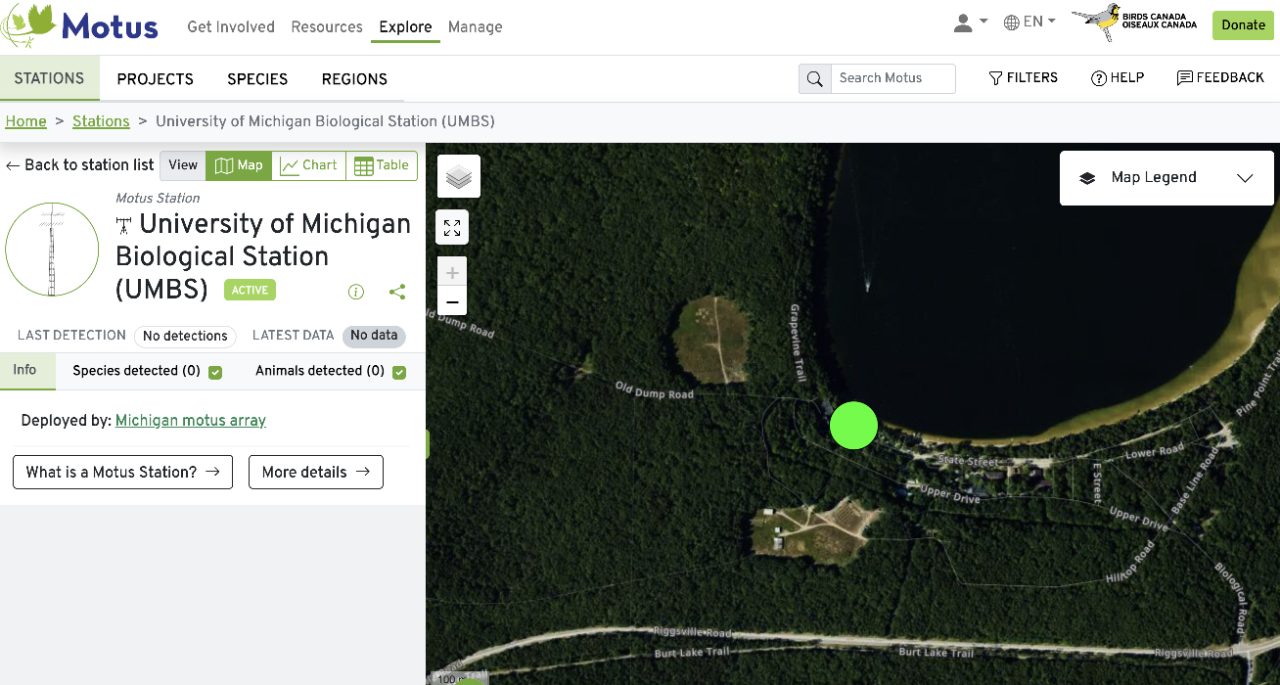Open the Explore menu

coord(405,27)
